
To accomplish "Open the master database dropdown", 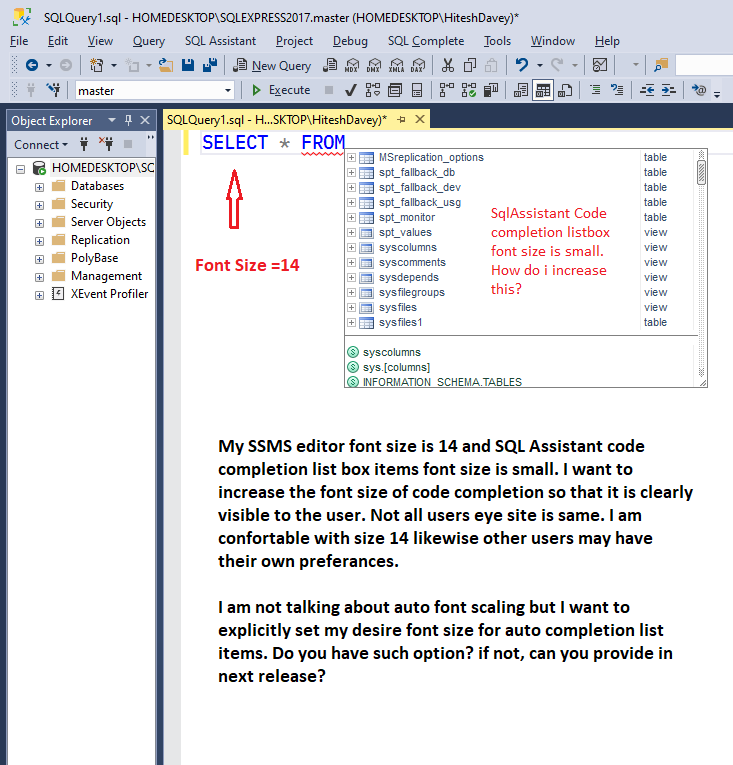I will coord(228,91).
